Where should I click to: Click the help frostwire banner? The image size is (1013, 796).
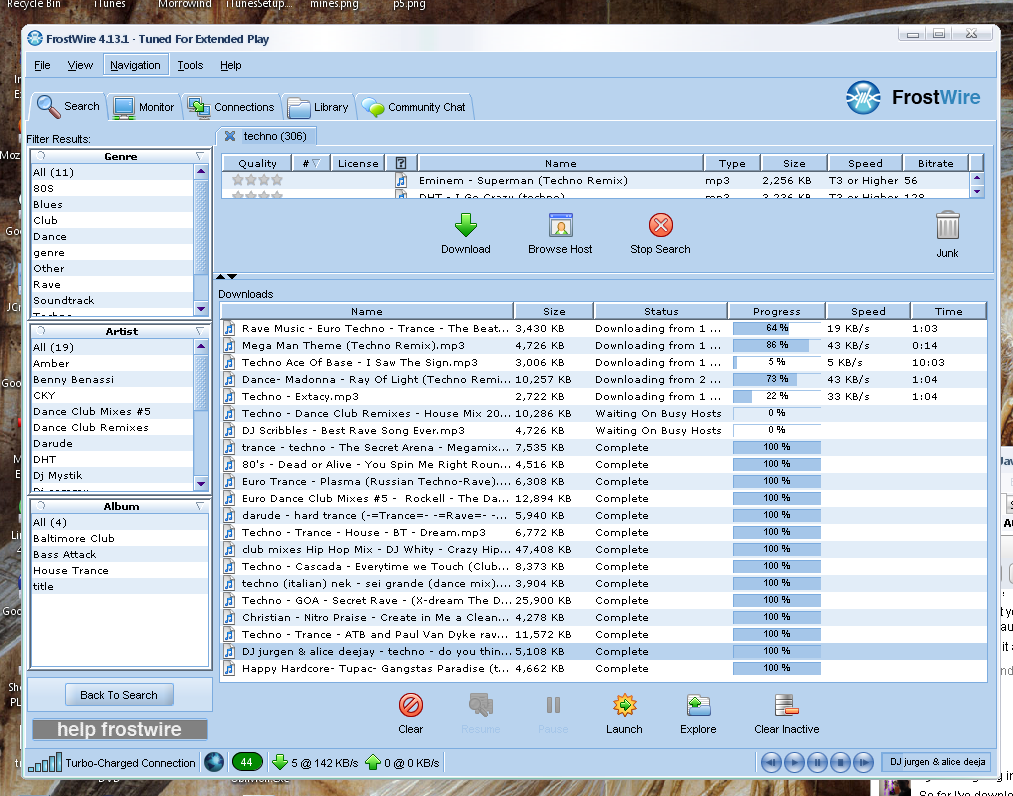[120, 729]
